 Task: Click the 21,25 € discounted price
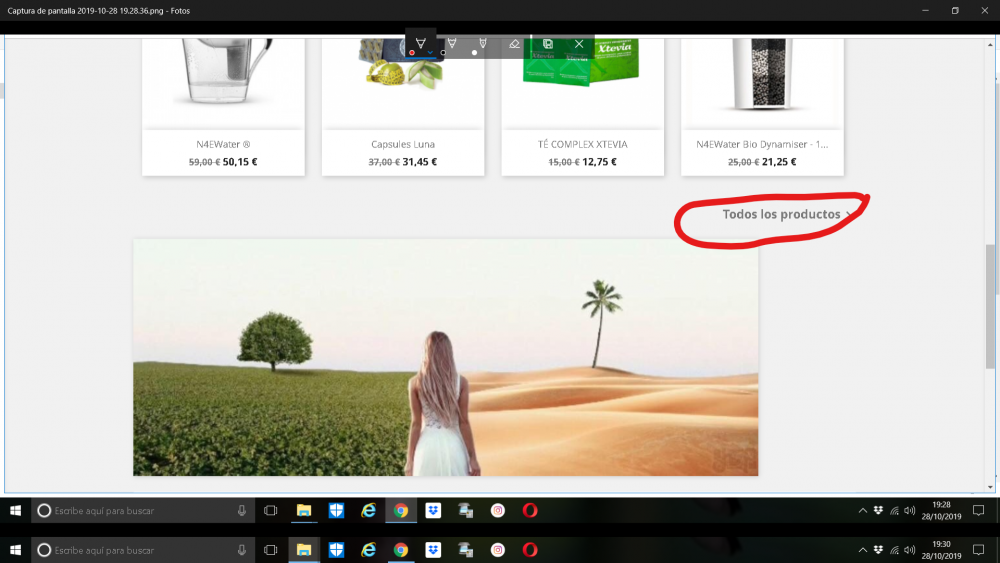[x=779, y=162]
